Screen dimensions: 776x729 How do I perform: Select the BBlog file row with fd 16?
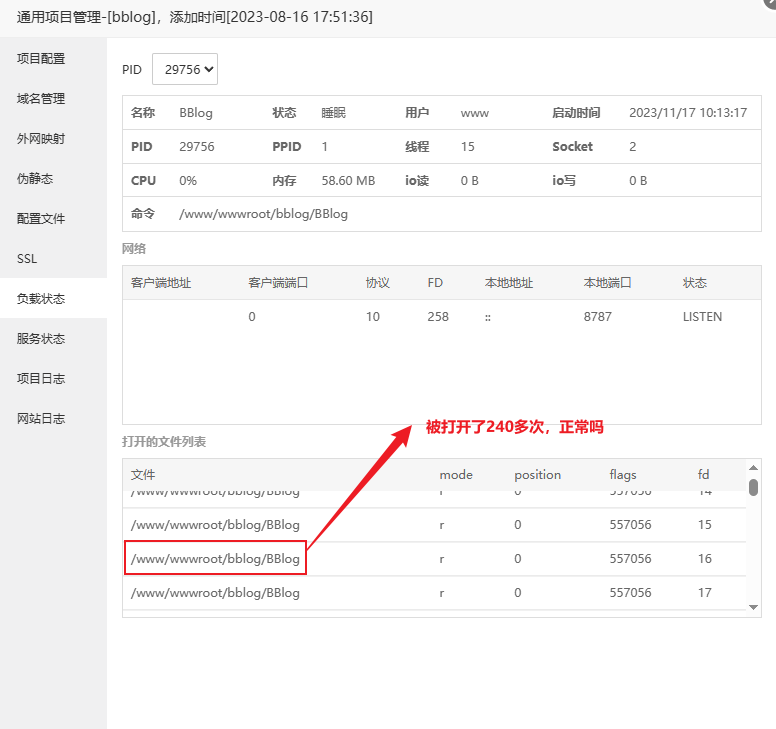click(434, 559)
